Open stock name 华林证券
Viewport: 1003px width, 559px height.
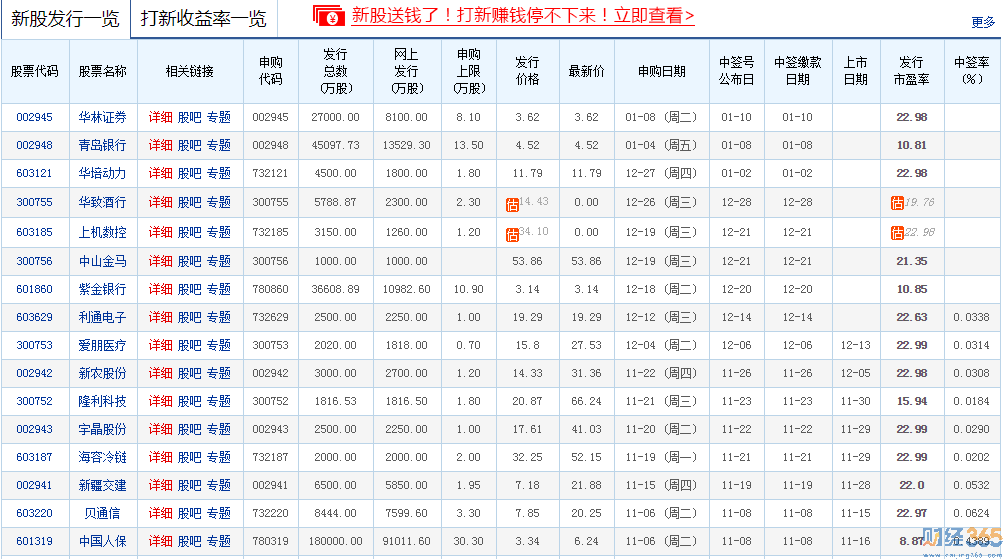102,117
